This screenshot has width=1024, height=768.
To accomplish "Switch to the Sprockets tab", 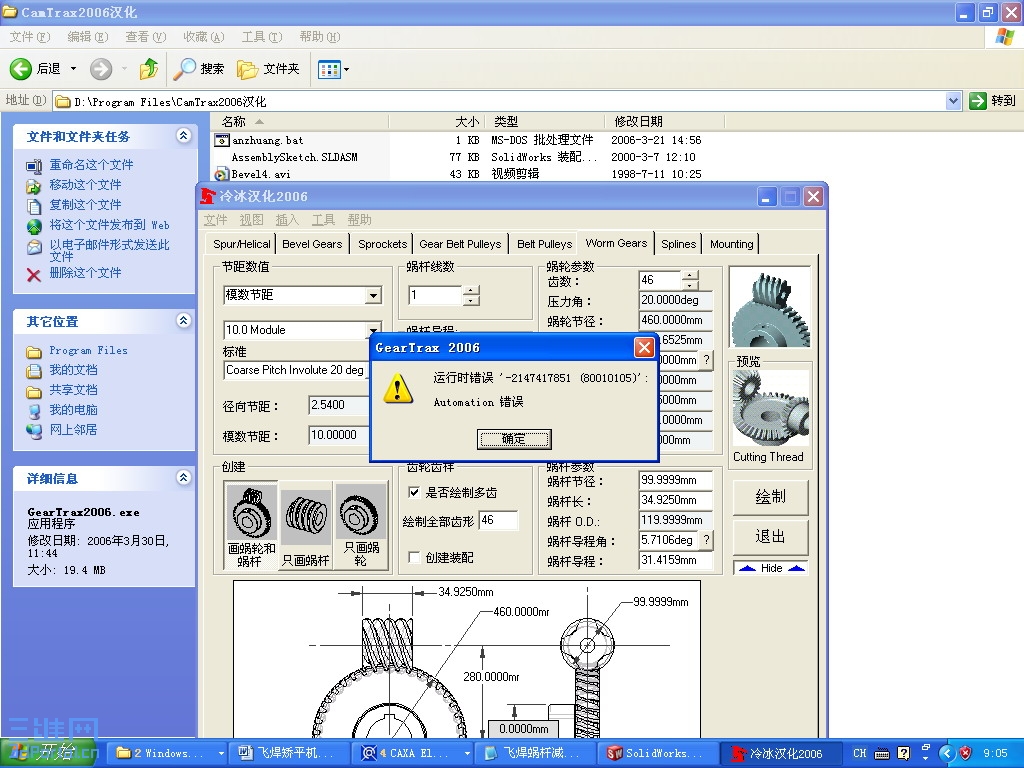I will (x=383, y=244).
